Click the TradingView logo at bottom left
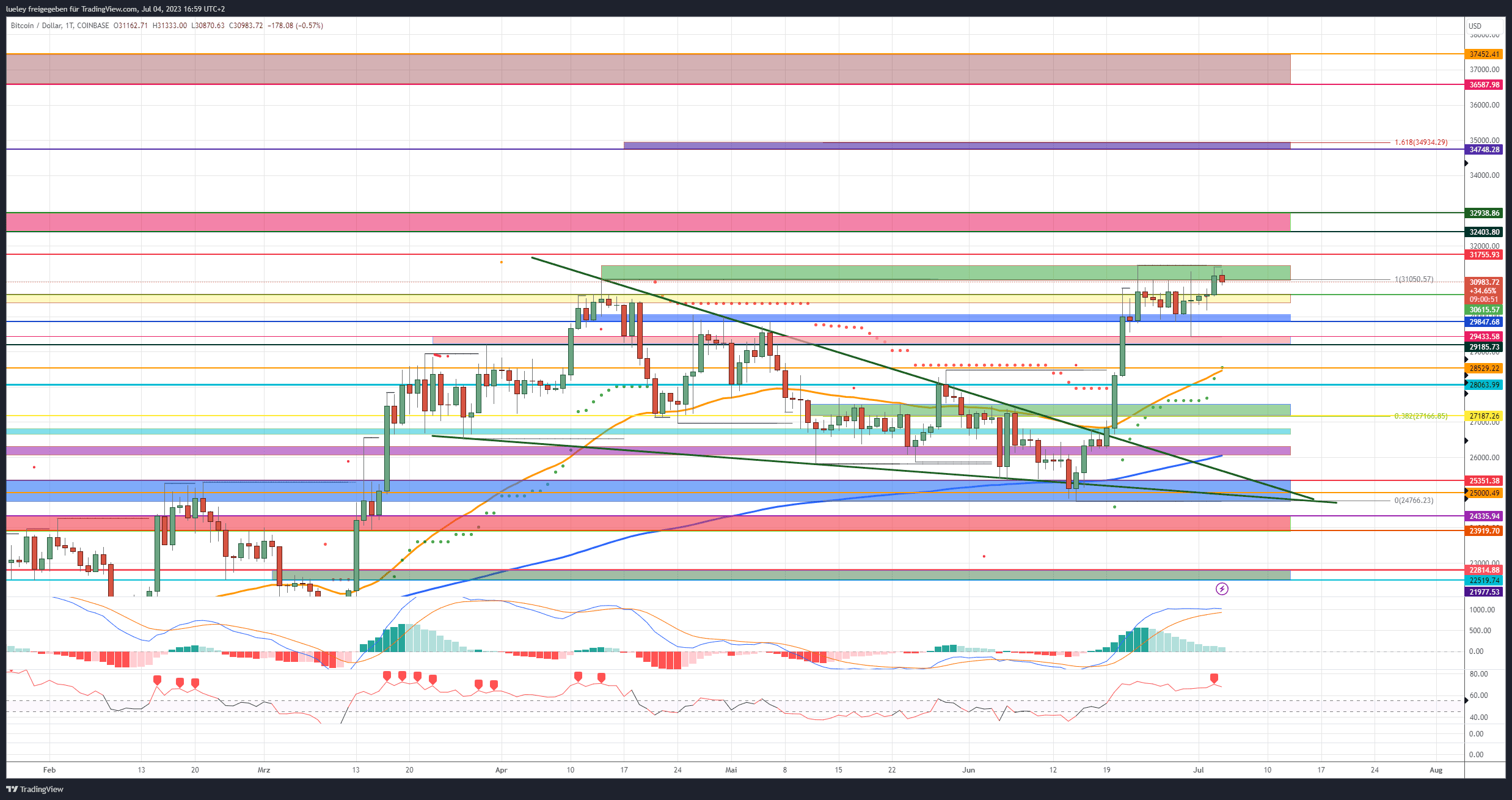The image size is (1512, 800). [x=35, y=789]
